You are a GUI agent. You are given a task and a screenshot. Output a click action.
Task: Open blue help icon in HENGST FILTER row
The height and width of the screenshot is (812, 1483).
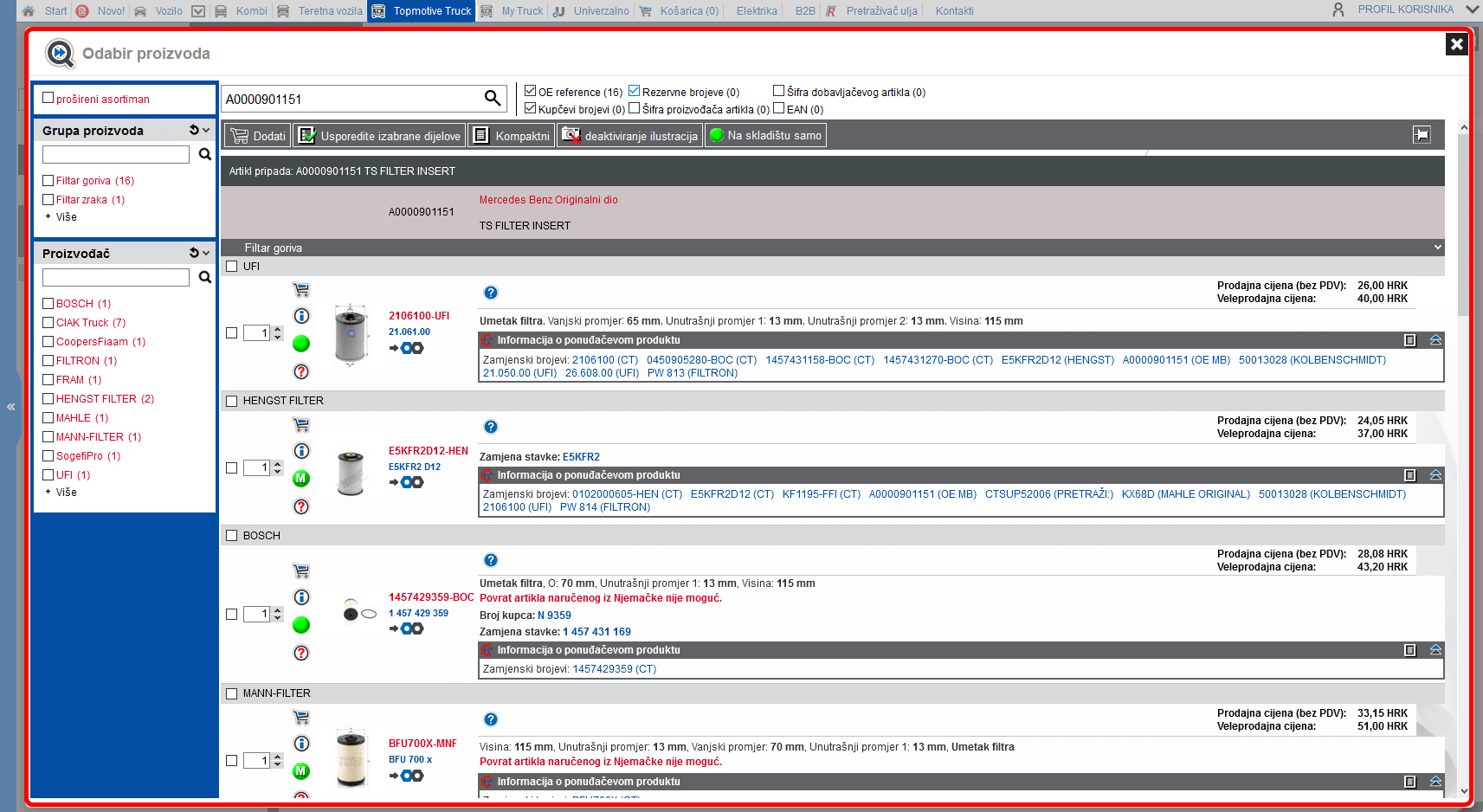pyautogui.click(x=491, y=427)
